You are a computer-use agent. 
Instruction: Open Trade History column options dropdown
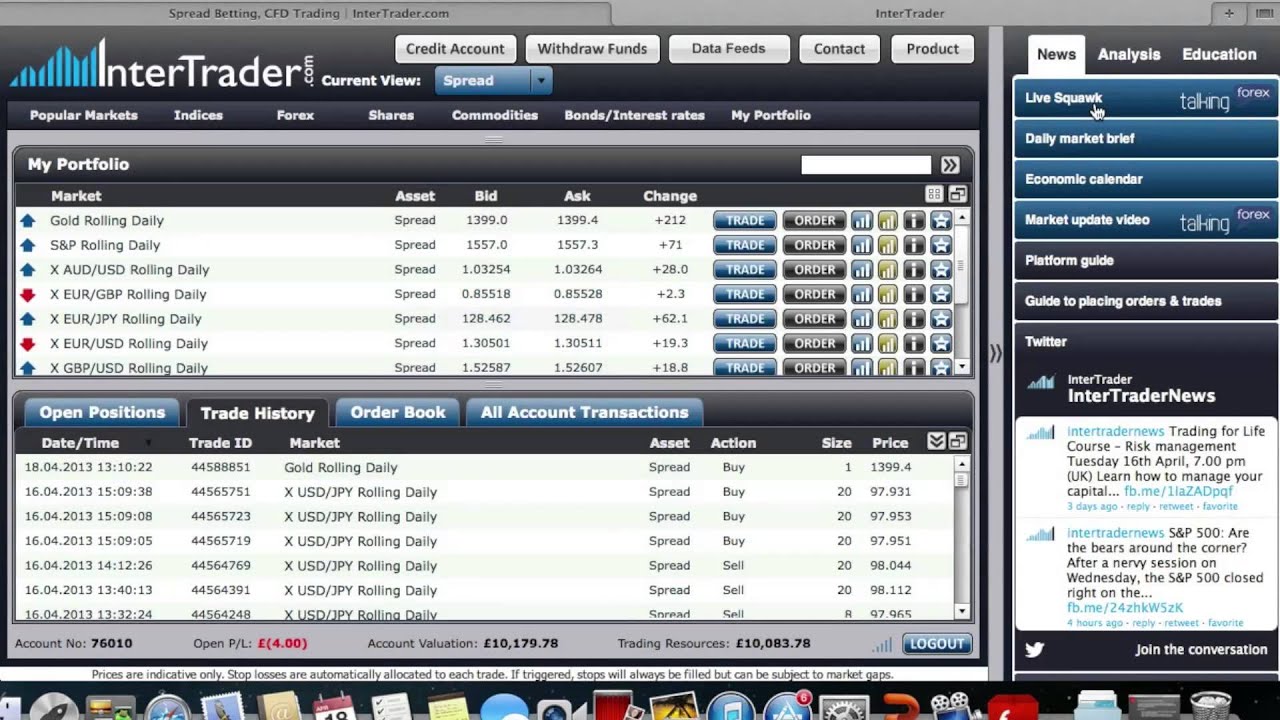[936, 441]
